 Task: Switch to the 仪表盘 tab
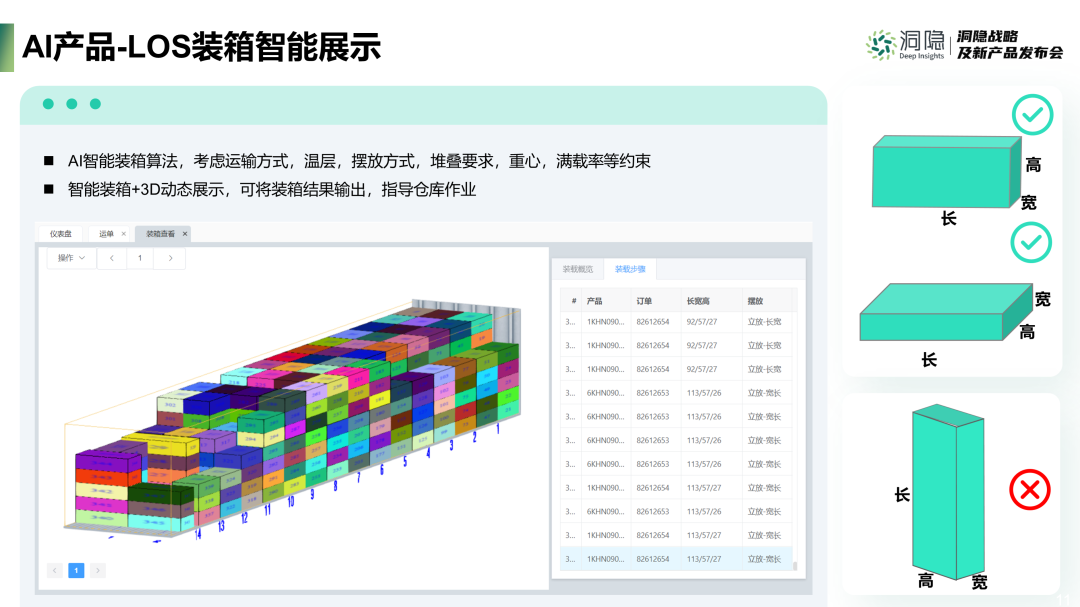coord(61,234)
